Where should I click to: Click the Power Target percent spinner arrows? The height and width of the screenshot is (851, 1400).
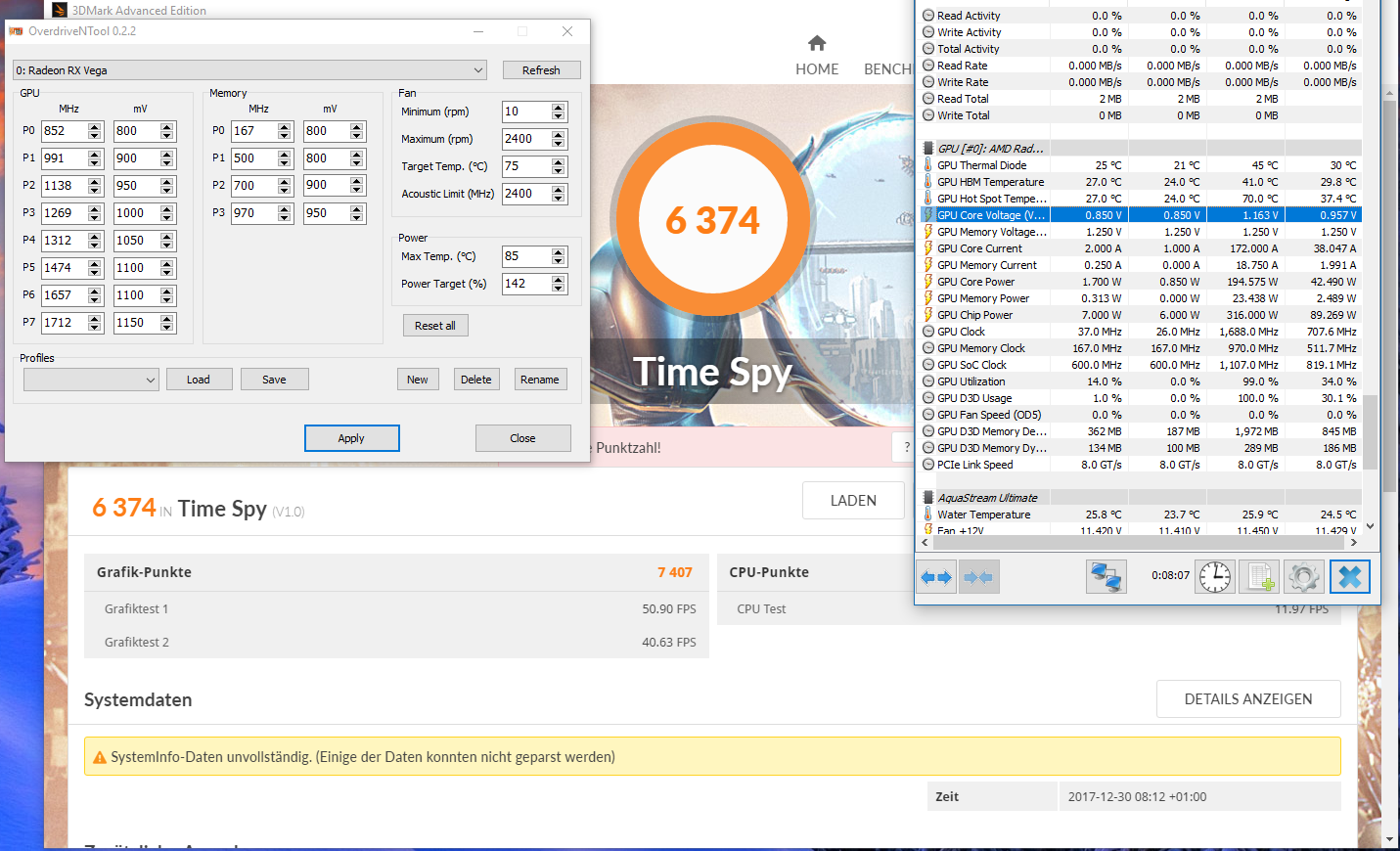point(559,284)
